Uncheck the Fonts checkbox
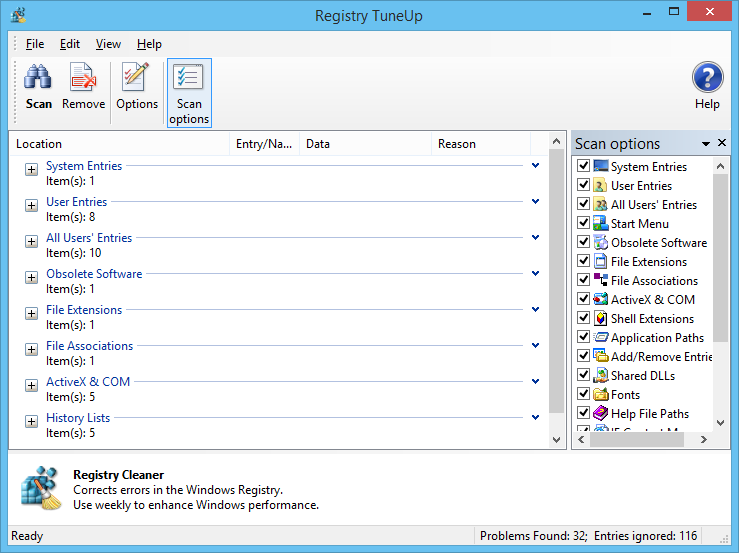Screen dimensions: 739x553 click(583, 394)
